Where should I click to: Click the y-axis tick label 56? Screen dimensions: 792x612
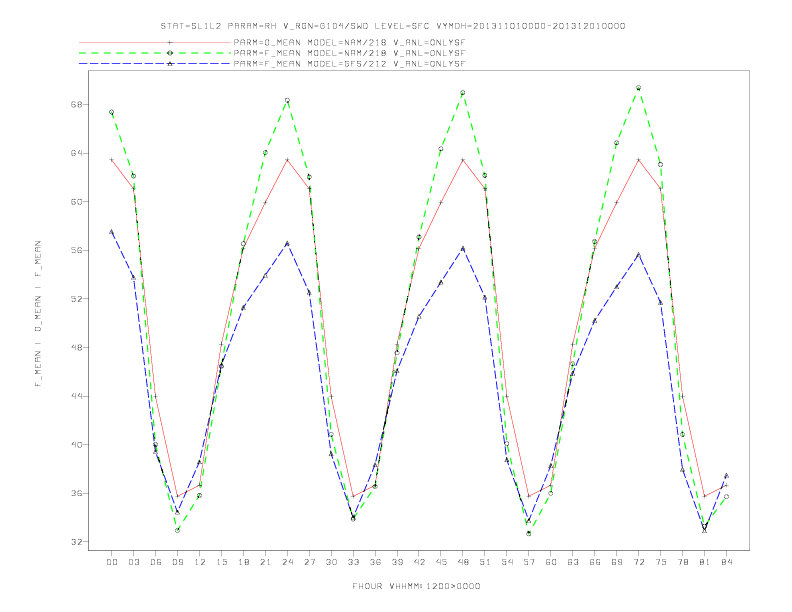click(76, 250)
